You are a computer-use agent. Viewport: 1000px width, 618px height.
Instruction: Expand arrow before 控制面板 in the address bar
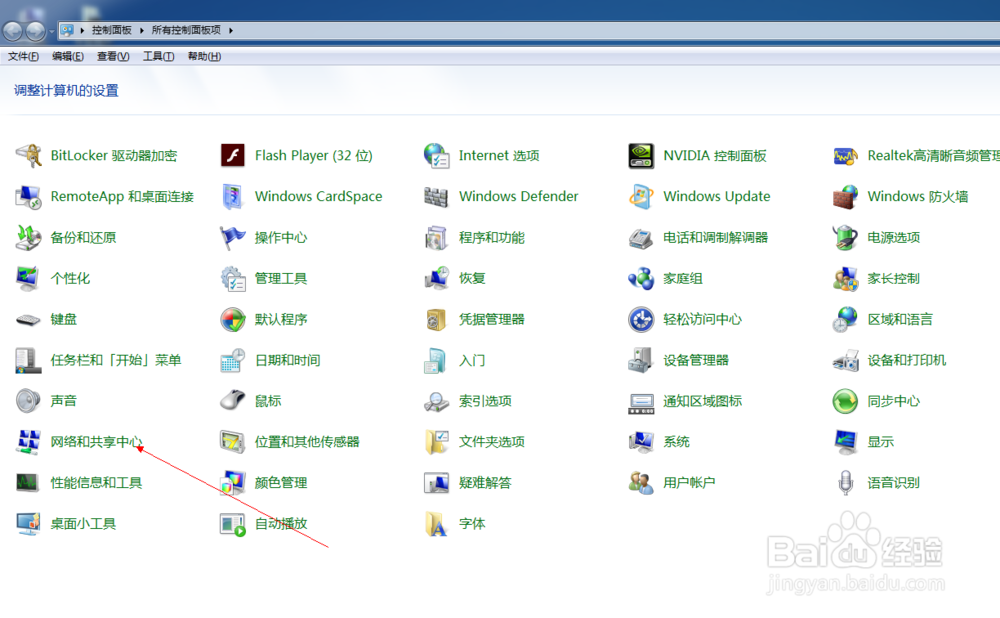pyautogui.click(x=82, y=30)
